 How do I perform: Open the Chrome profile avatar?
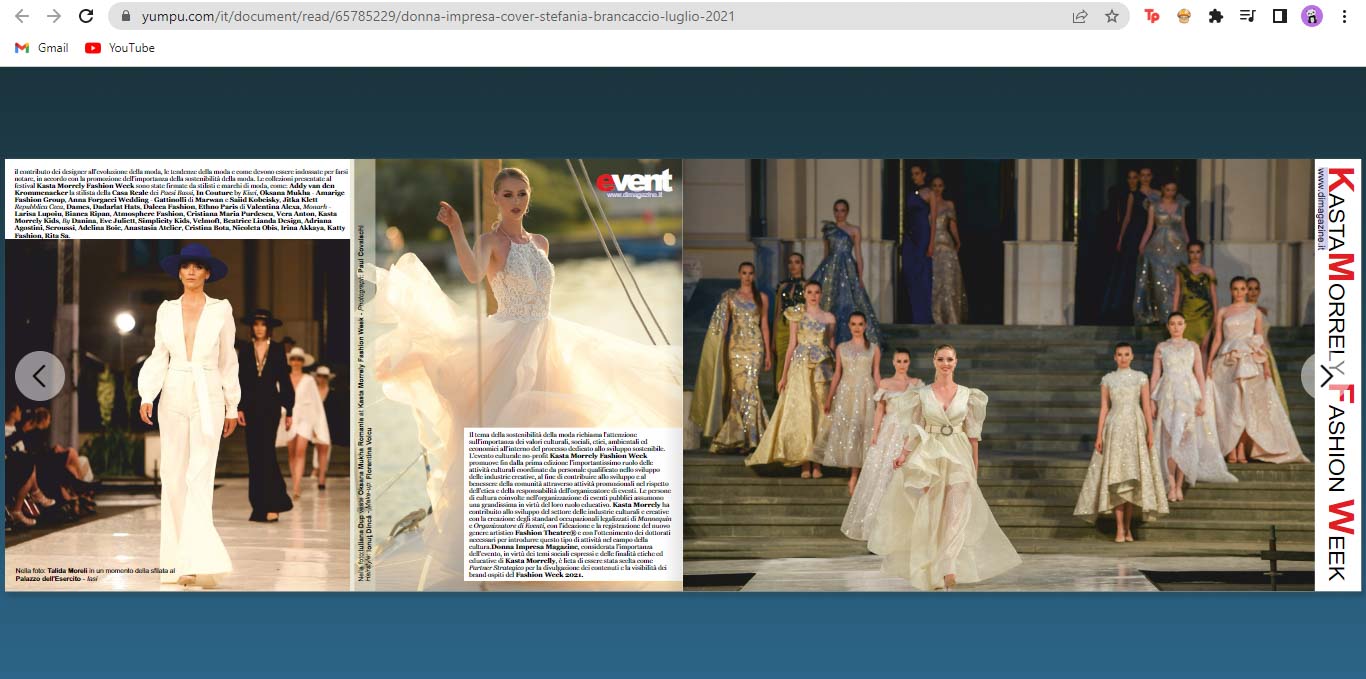[x=1311, y=16]
